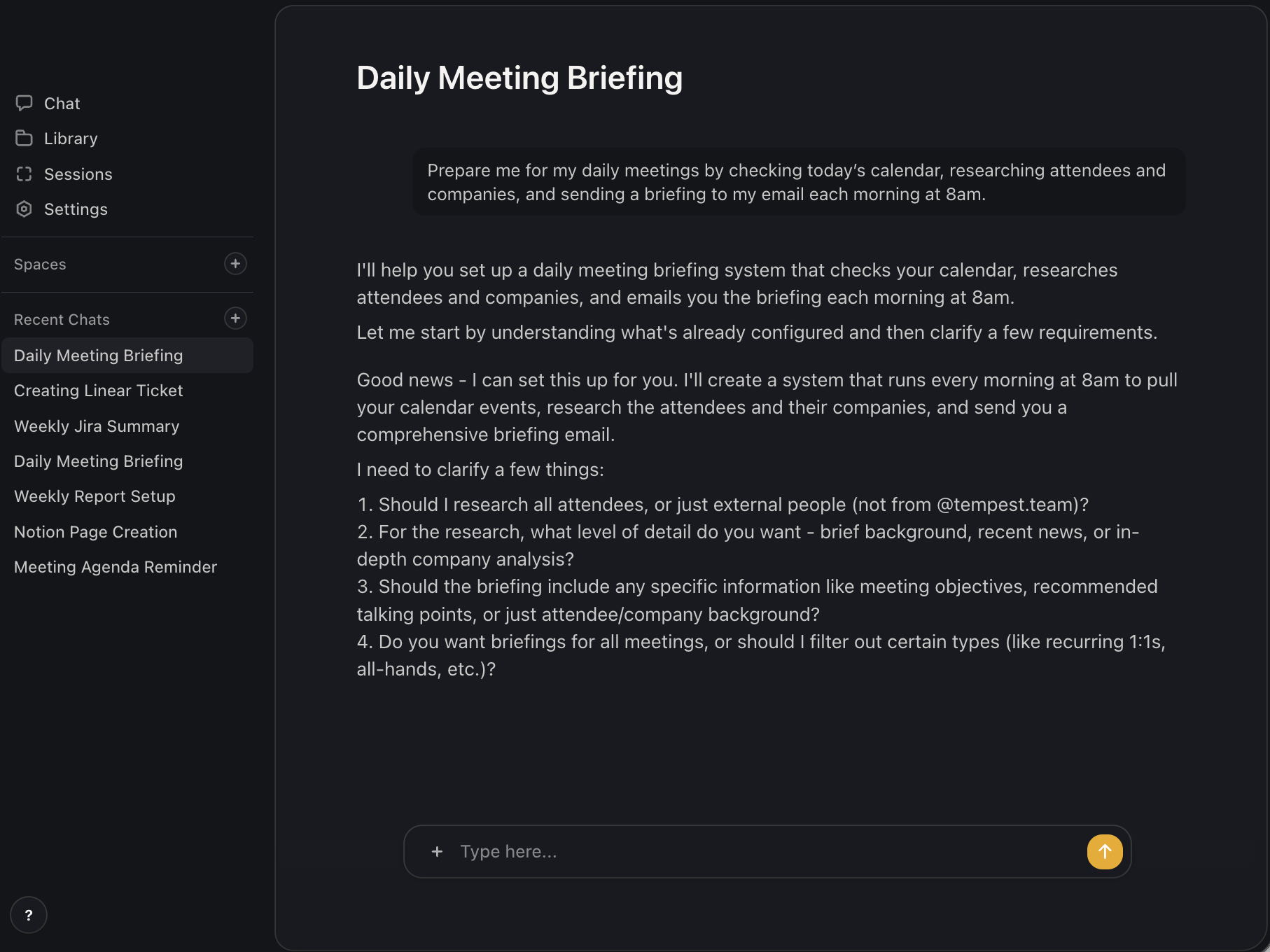
Task: Click the Library folder icon
Action: [x=25, y=138]
